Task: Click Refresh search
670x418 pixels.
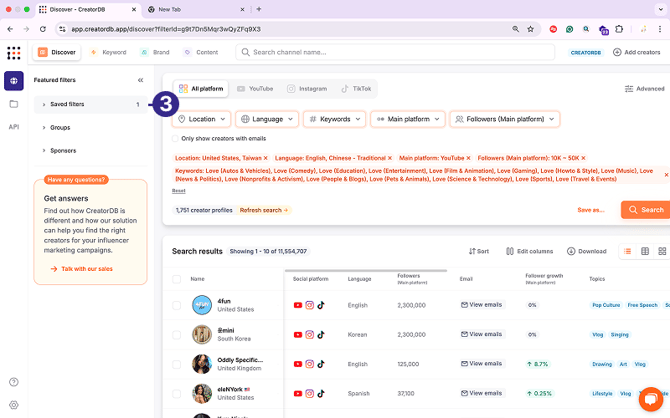Action: (x=264, y=210)
